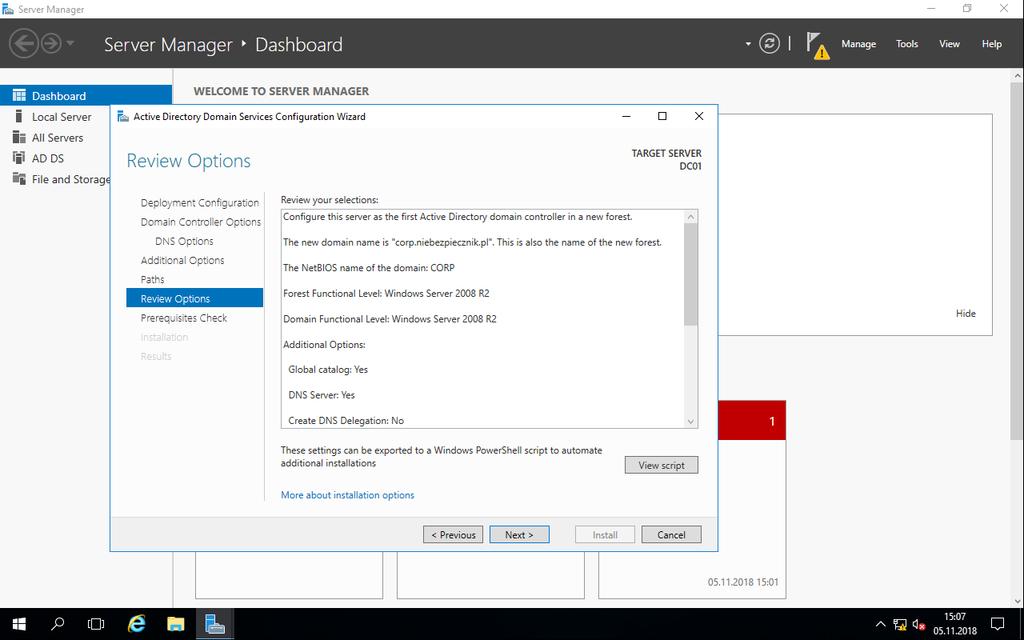Minimize the configuration wizard window
The height and width of the screenshot is (640, 1024).
point(626,116)
